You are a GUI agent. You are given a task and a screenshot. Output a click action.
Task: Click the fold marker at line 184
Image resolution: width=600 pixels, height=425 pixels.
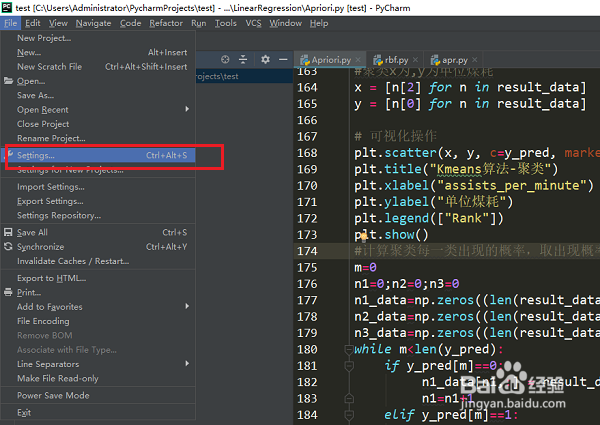click(x=349, y=415)
